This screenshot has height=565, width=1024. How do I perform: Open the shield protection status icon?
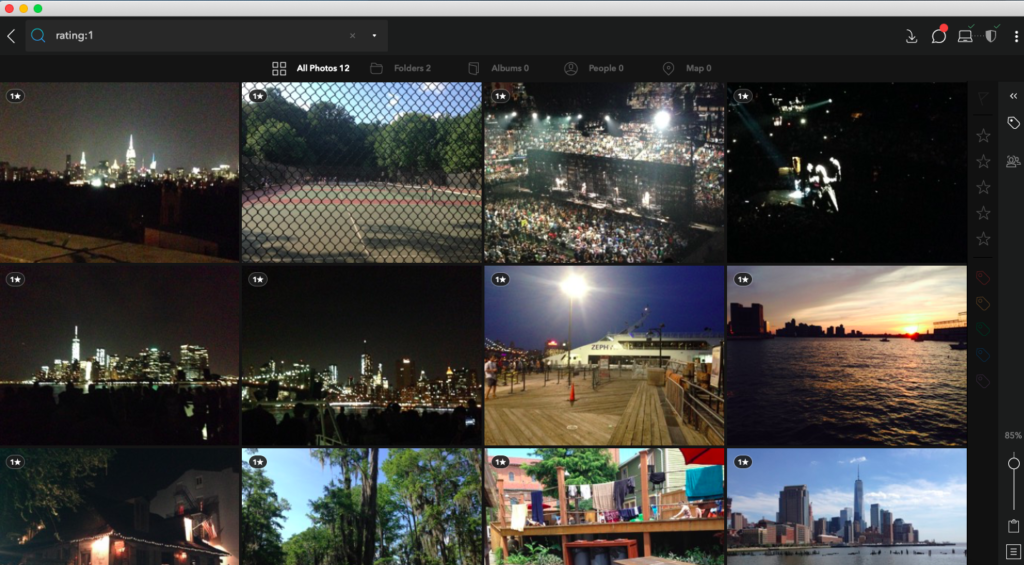(991, 36)
